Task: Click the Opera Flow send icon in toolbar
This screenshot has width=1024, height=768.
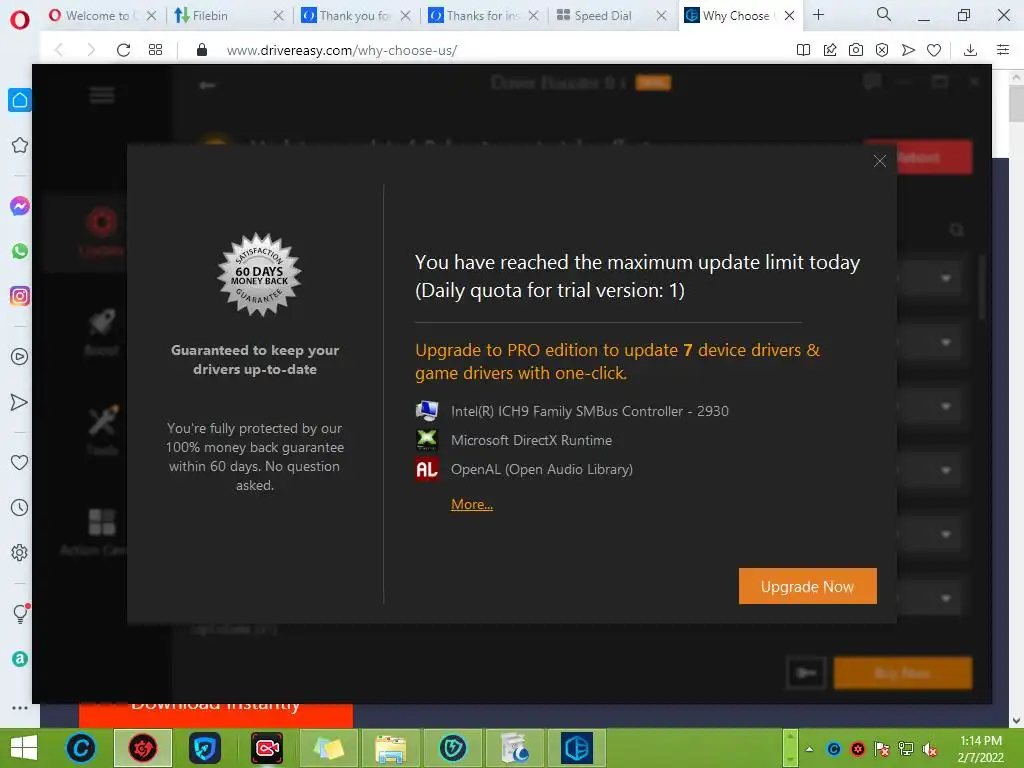Action: point(908,50)
